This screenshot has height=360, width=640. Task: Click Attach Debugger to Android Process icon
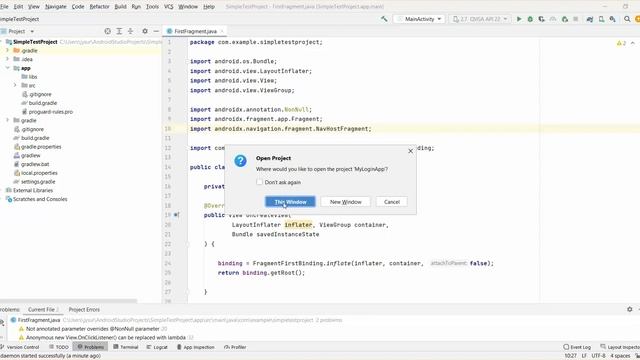point(565,19)
